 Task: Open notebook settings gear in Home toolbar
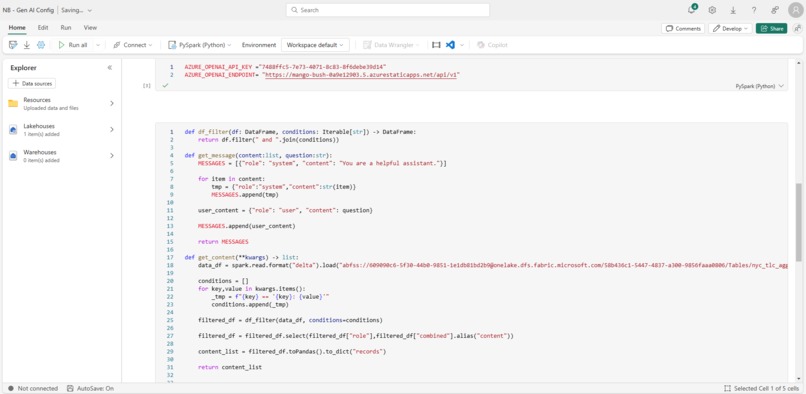coord(41,45)
